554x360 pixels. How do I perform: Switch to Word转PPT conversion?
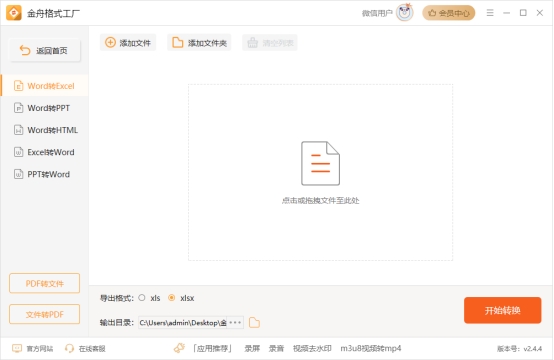[45, 108]
